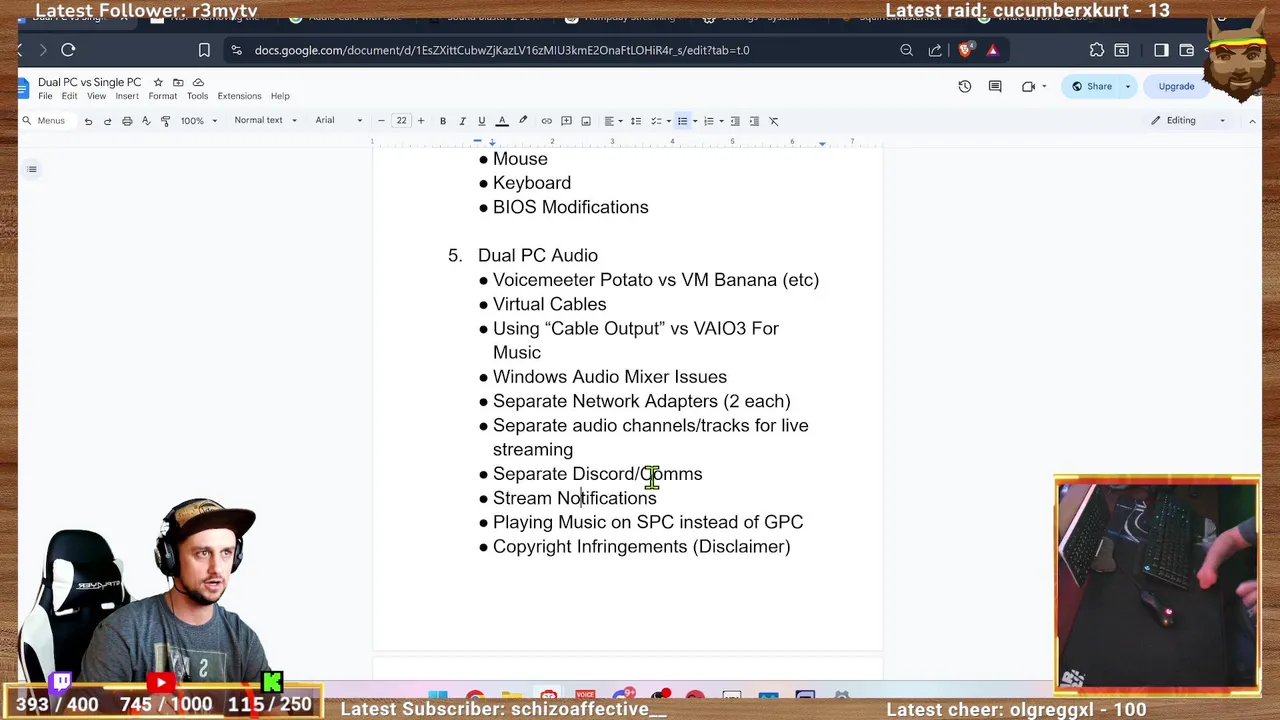Bookmark this page in the address bar

pos(204,50)
